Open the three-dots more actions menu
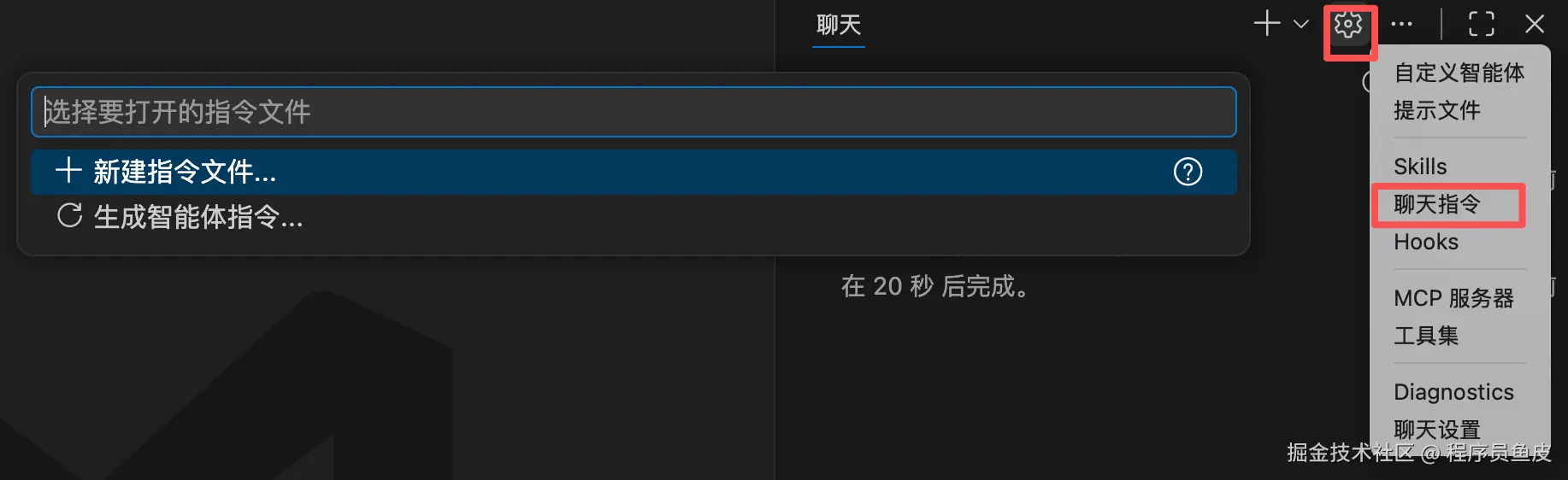The width and height of the screenshot is (1568, 480). [x=1402, y=25]
